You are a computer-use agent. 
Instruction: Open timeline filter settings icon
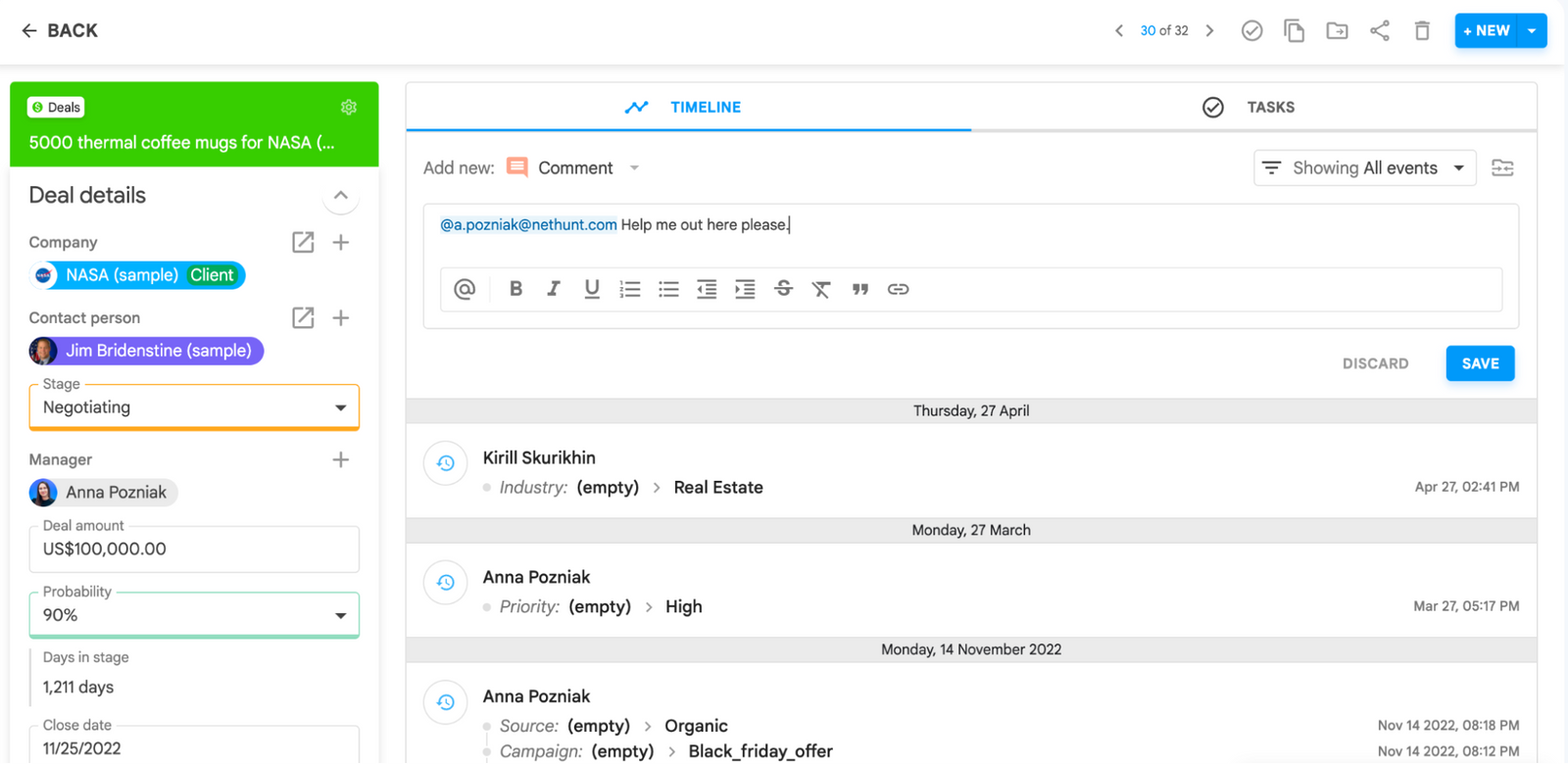[1502, 168]
